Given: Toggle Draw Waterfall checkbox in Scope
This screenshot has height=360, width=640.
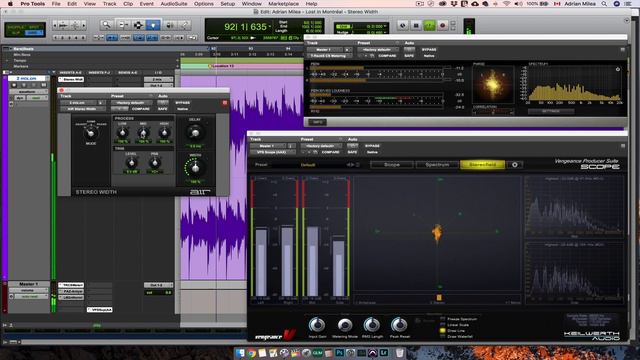Looking at the screenshot, I should [x=443, y=336].
